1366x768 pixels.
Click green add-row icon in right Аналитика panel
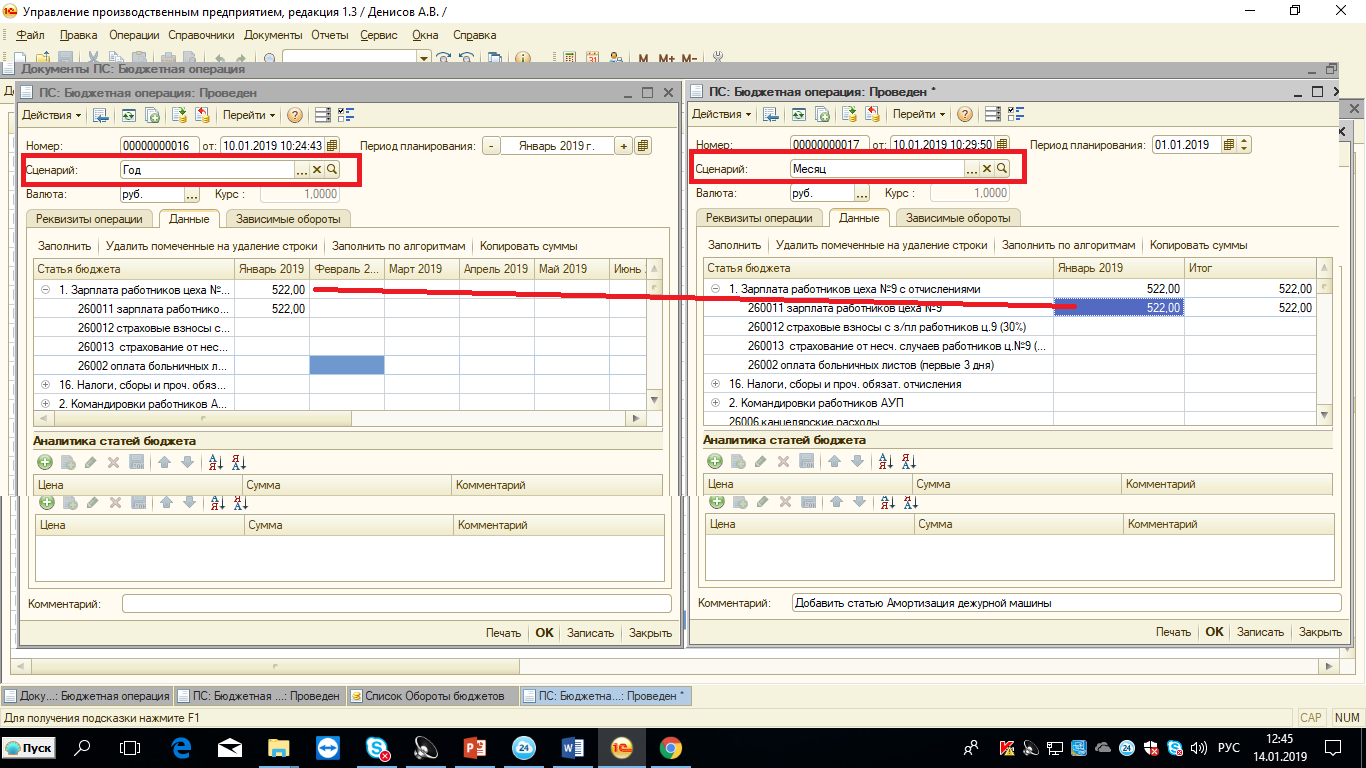715,461
